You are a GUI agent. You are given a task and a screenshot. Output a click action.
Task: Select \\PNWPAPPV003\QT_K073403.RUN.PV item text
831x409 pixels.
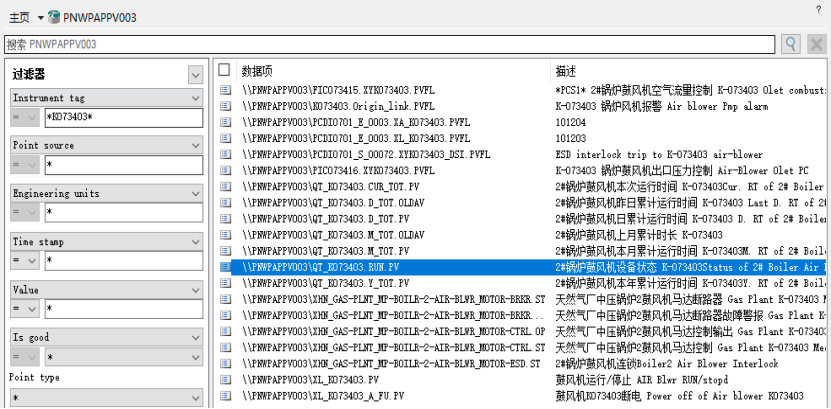pyautogui.click(x=320, y=267)
